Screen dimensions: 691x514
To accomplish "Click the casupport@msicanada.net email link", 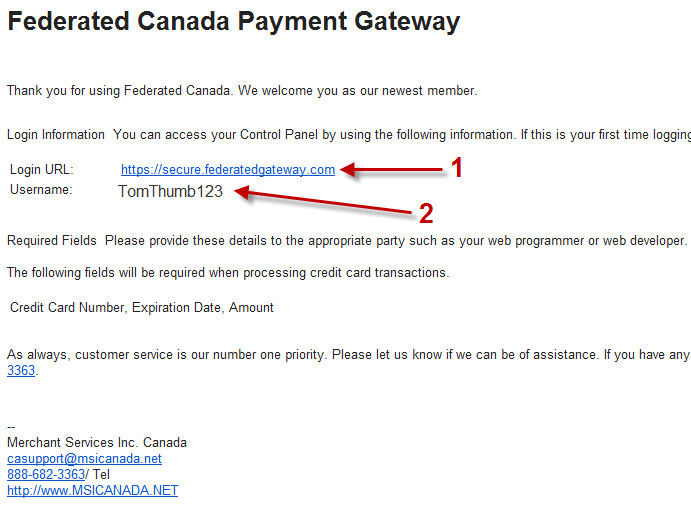I will [84, 458].
